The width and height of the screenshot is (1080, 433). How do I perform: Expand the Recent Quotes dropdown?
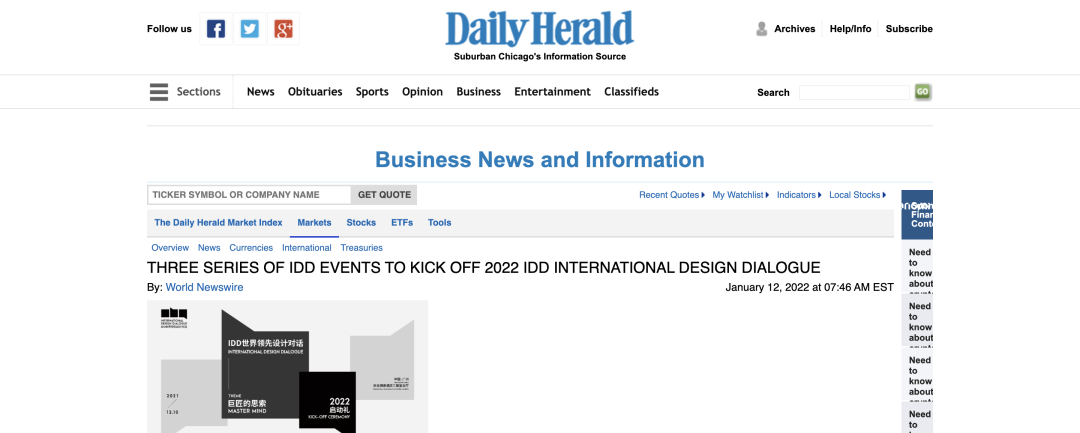click(672, 195)
